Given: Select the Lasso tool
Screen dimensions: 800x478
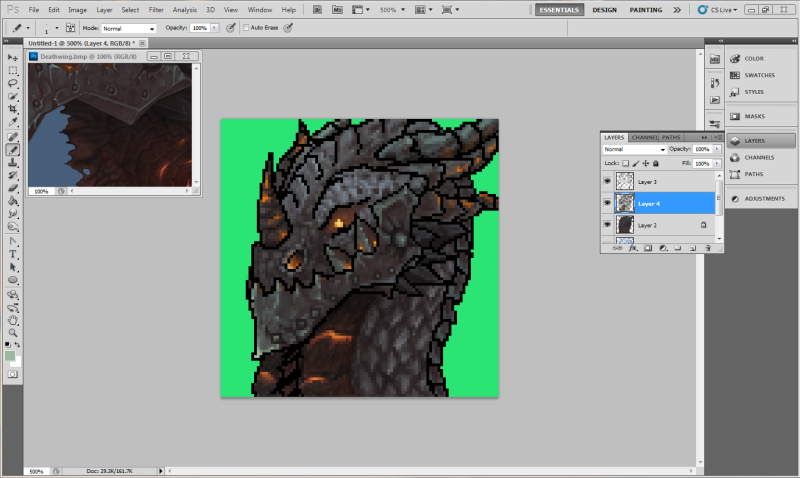Looking at the screenshot, I should 13,83.
